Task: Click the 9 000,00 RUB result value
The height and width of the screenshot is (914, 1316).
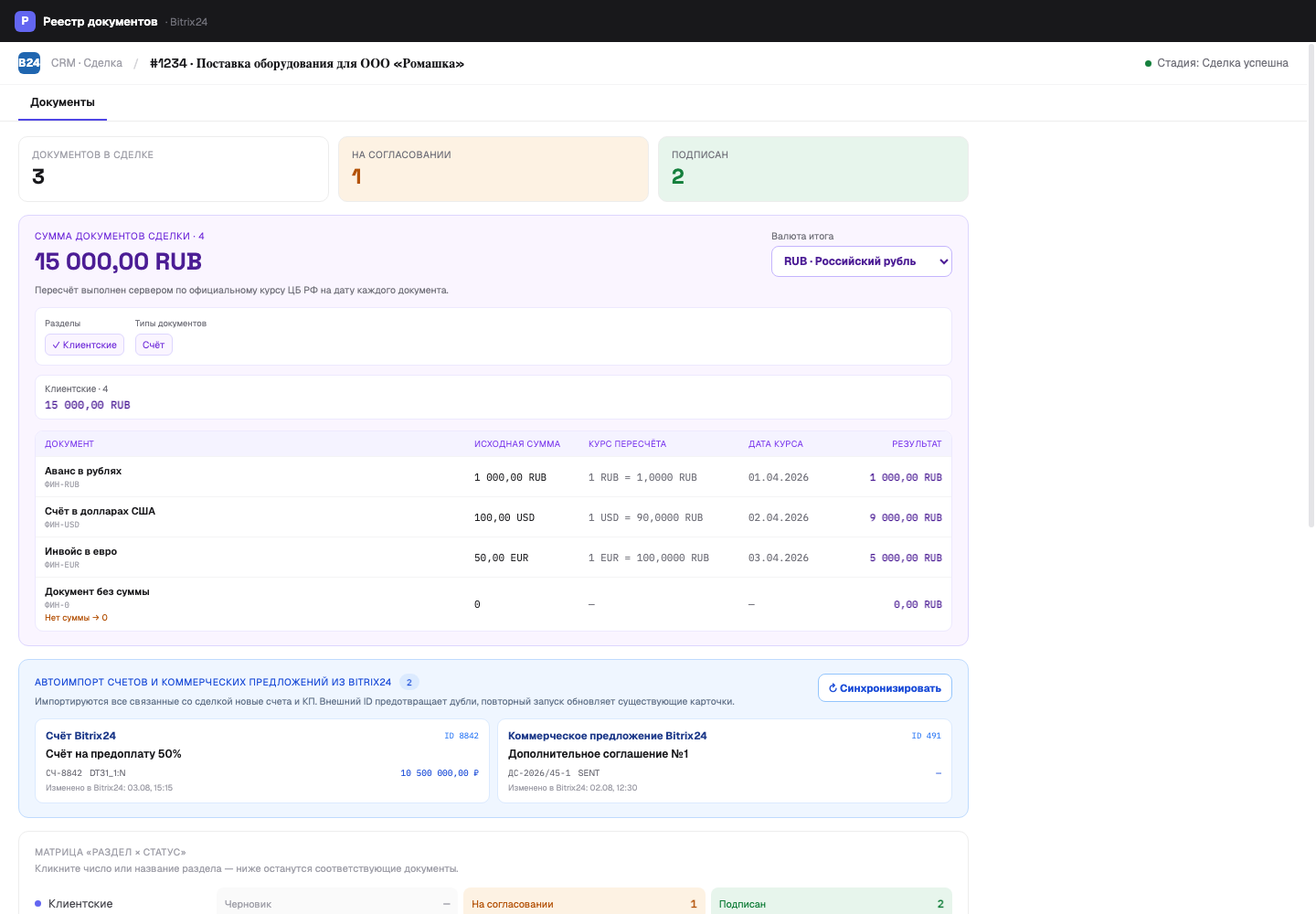Action: [906, 517]
